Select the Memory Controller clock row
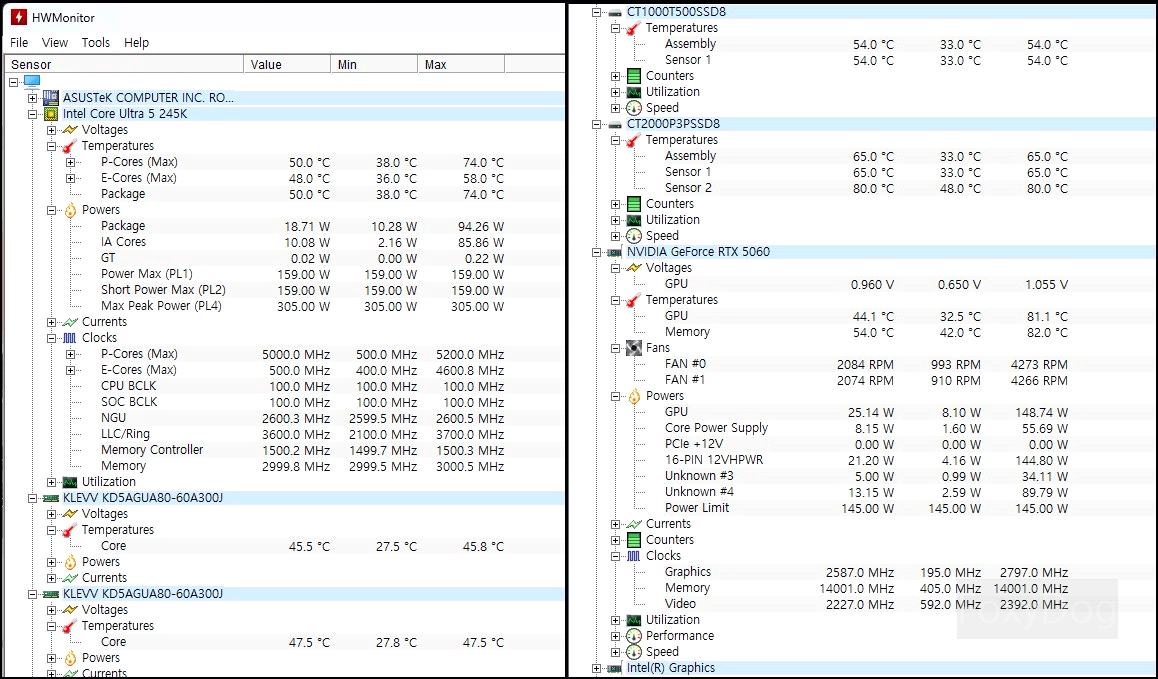 302,451
